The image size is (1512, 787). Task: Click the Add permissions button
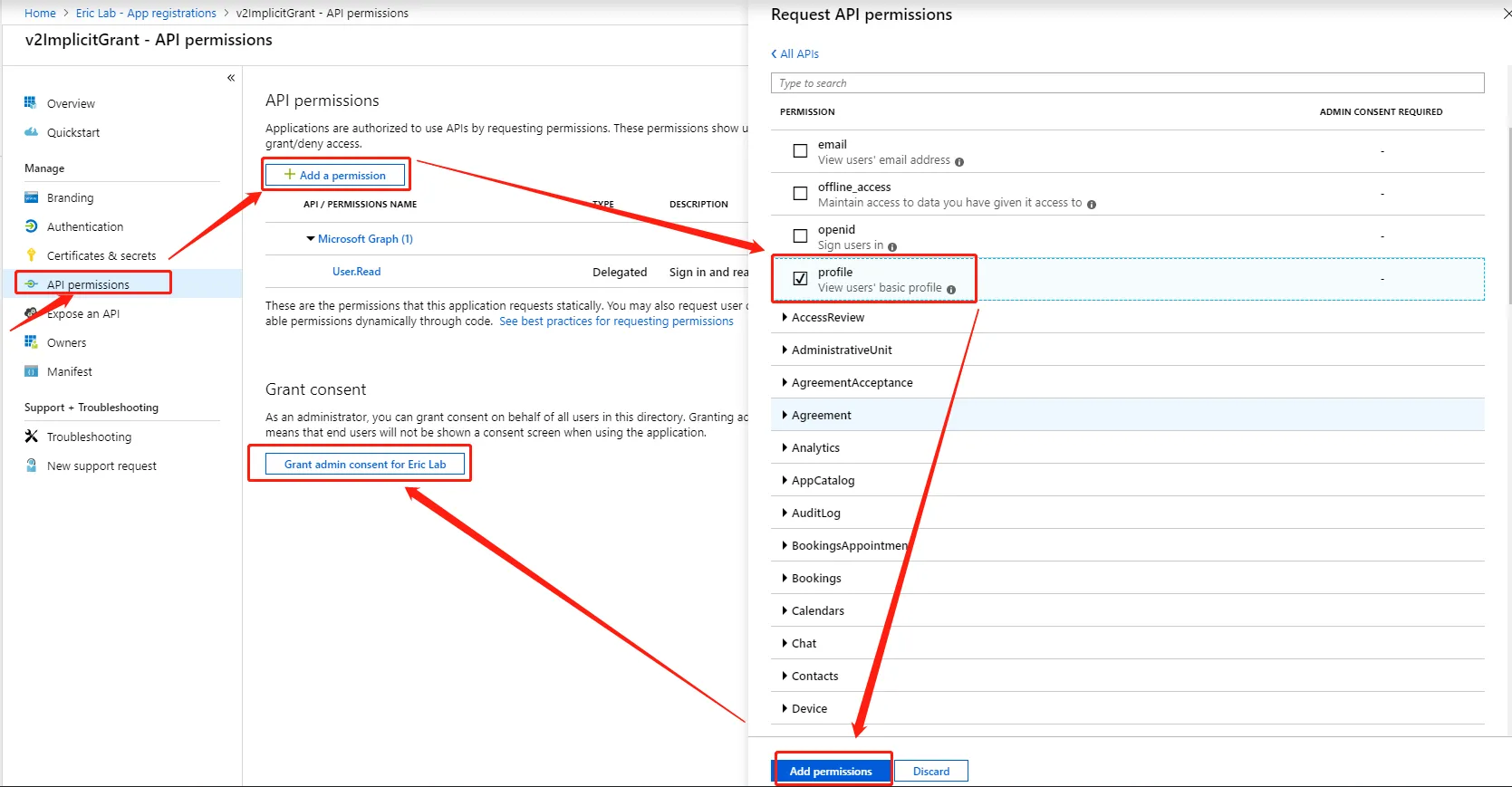[831, 771]
